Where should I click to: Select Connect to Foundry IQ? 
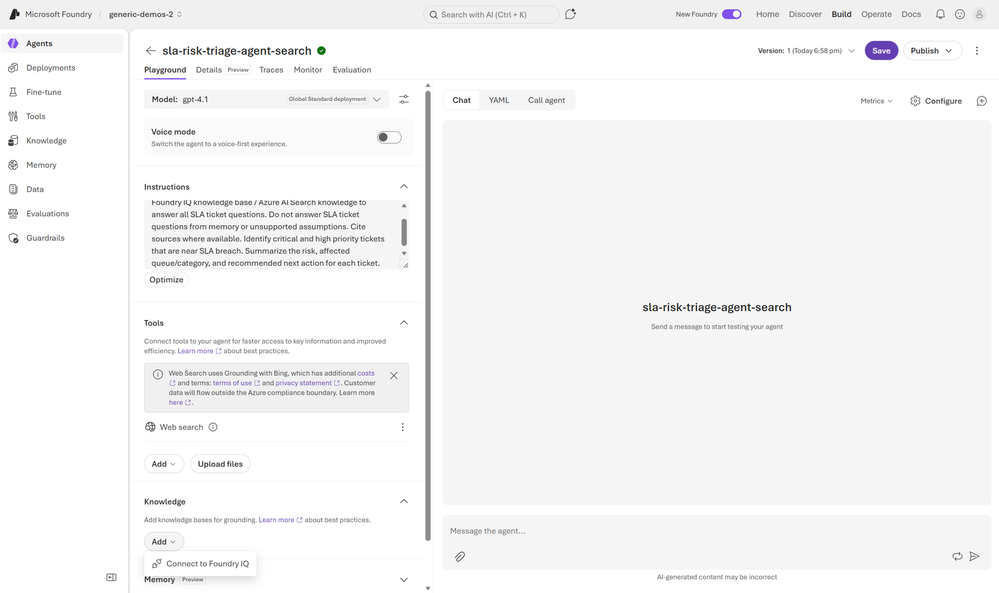[201, 564]
